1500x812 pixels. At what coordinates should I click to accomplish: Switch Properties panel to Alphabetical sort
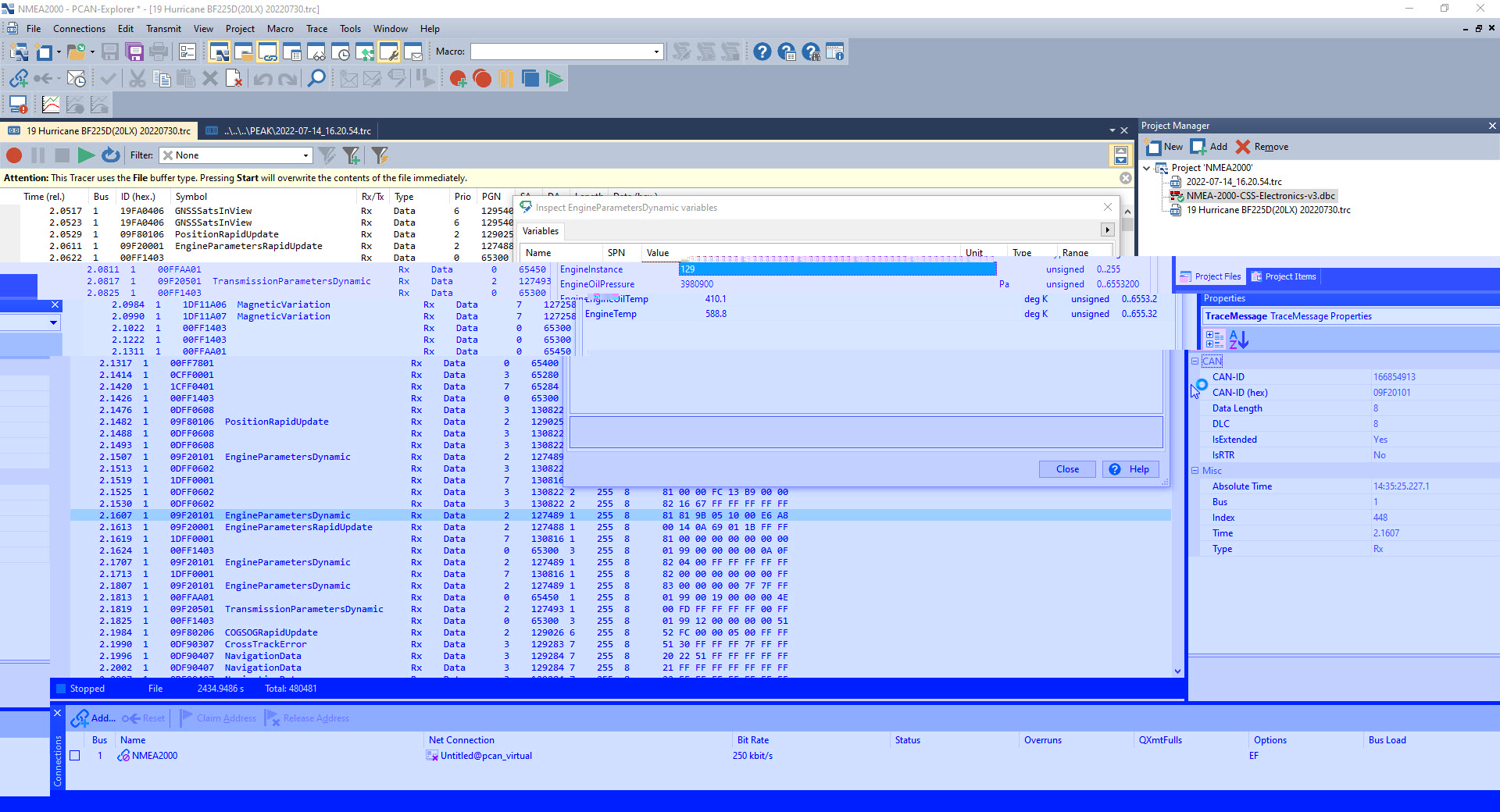point(1239,340)
